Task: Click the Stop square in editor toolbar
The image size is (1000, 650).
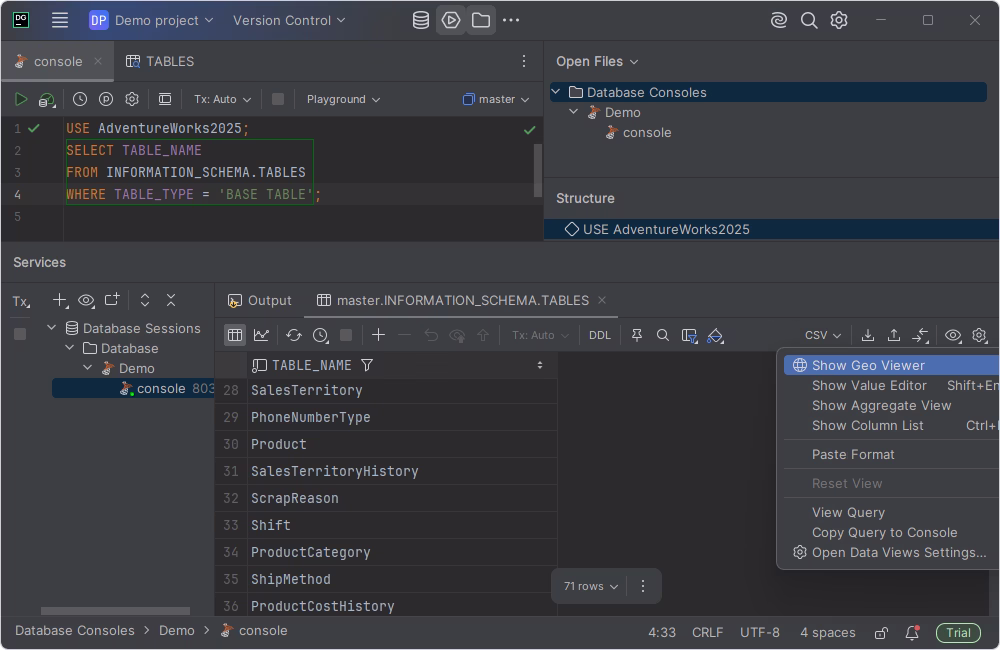Action: 277,99
